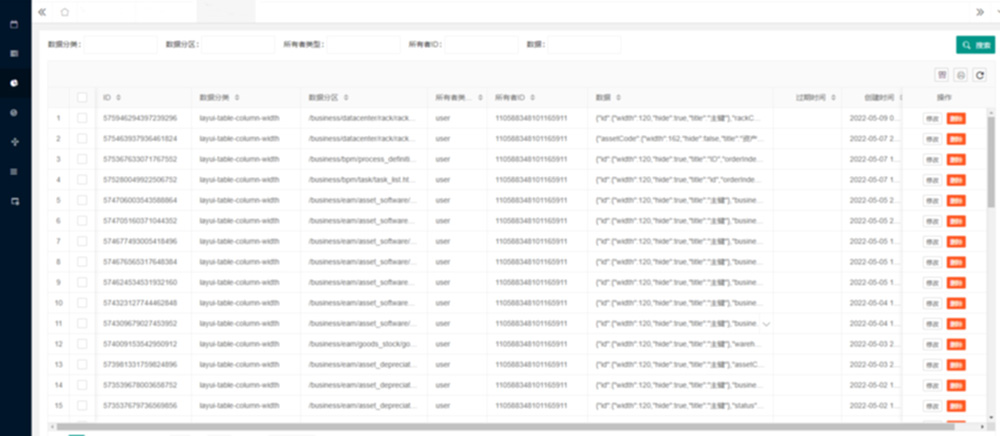Sort the table by the ID column arrows
This screenshot has height=436, width=1000.
119,98
